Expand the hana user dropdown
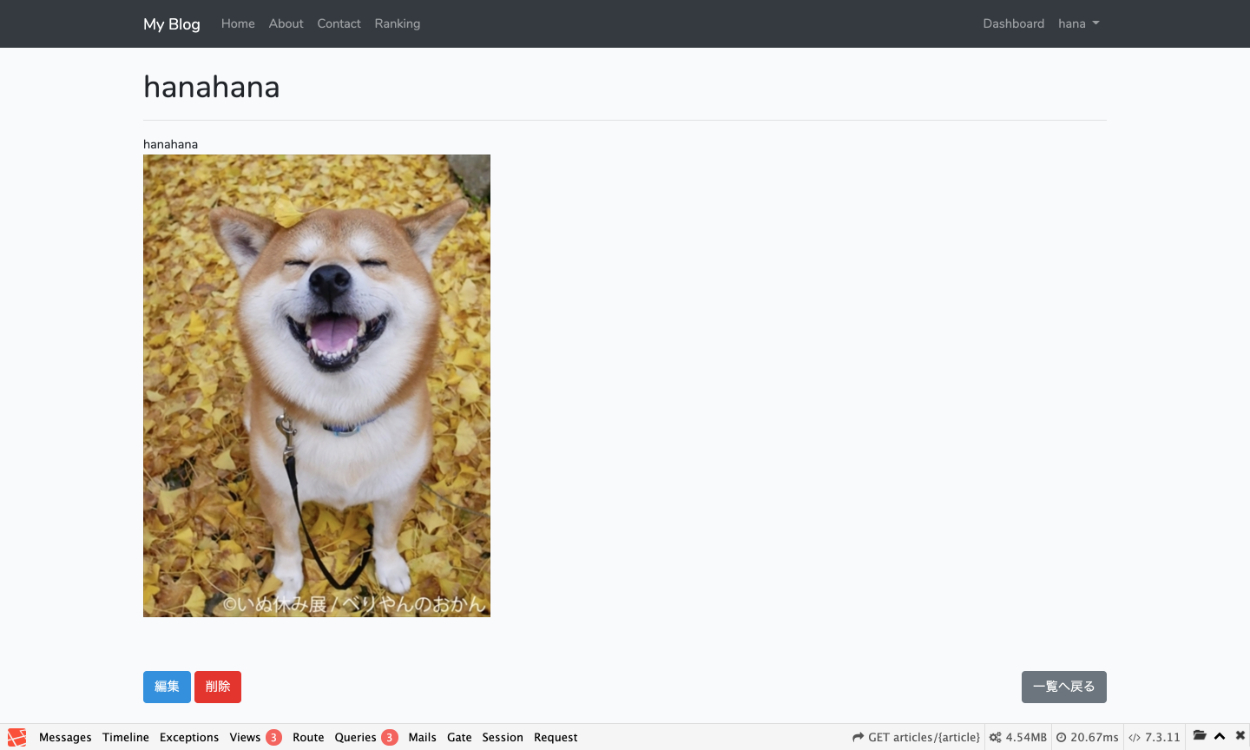The height and width of the screenshot is (750, 1250). click(1078, 24)
